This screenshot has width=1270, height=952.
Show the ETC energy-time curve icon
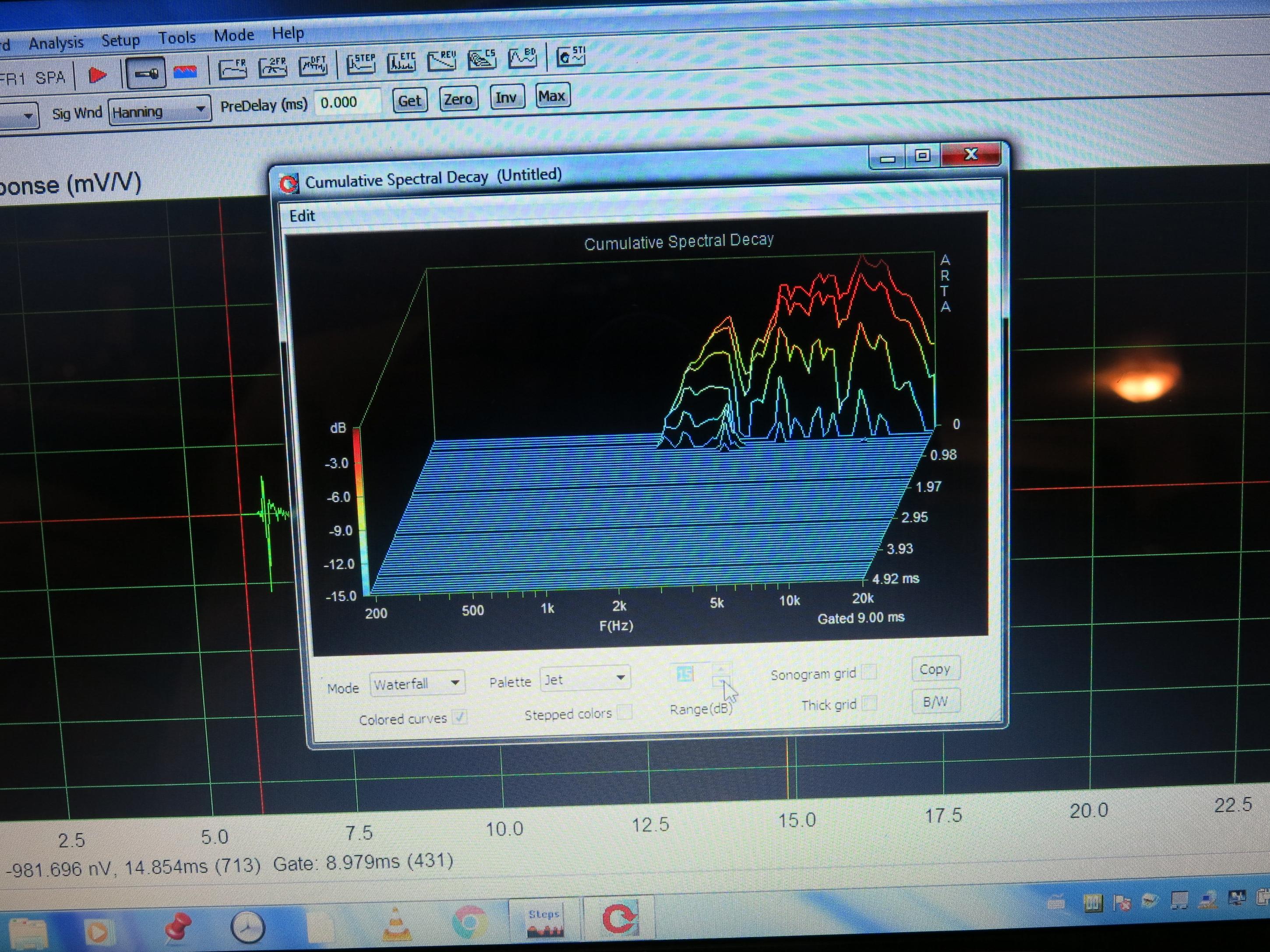pyautogui.click(x=401, y=62)
